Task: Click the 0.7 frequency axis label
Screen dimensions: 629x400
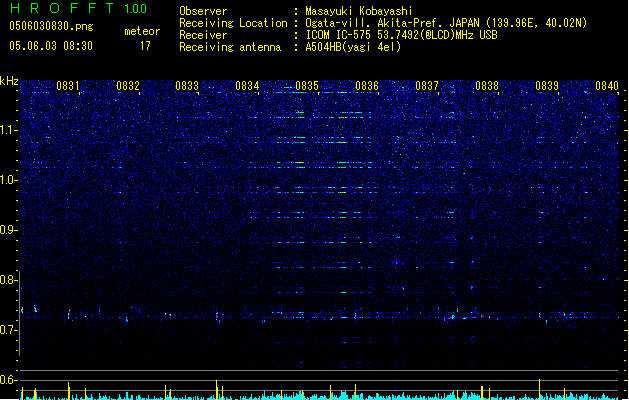Action: point(8,330)
